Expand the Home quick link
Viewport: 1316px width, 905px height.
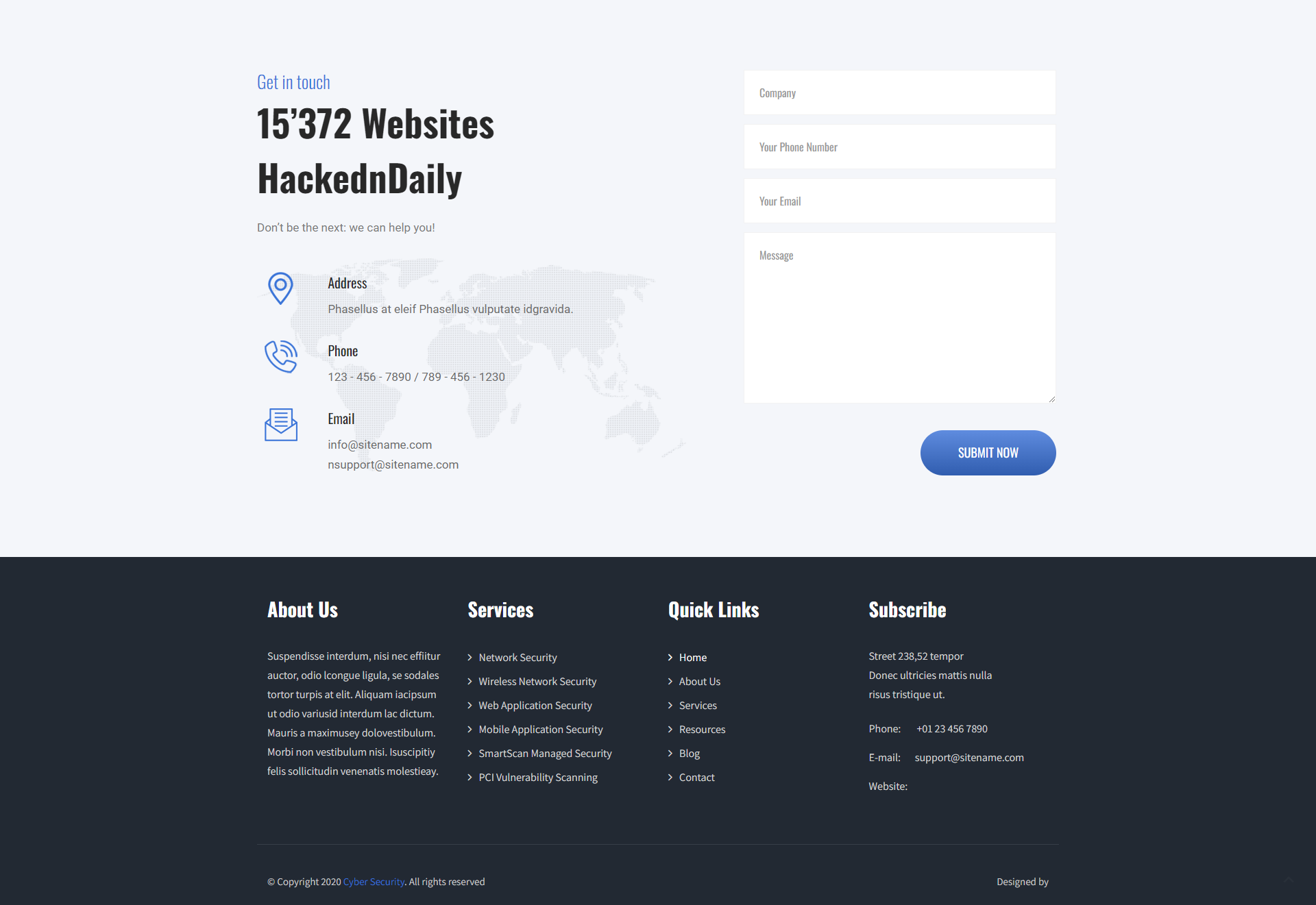(693, 657)
